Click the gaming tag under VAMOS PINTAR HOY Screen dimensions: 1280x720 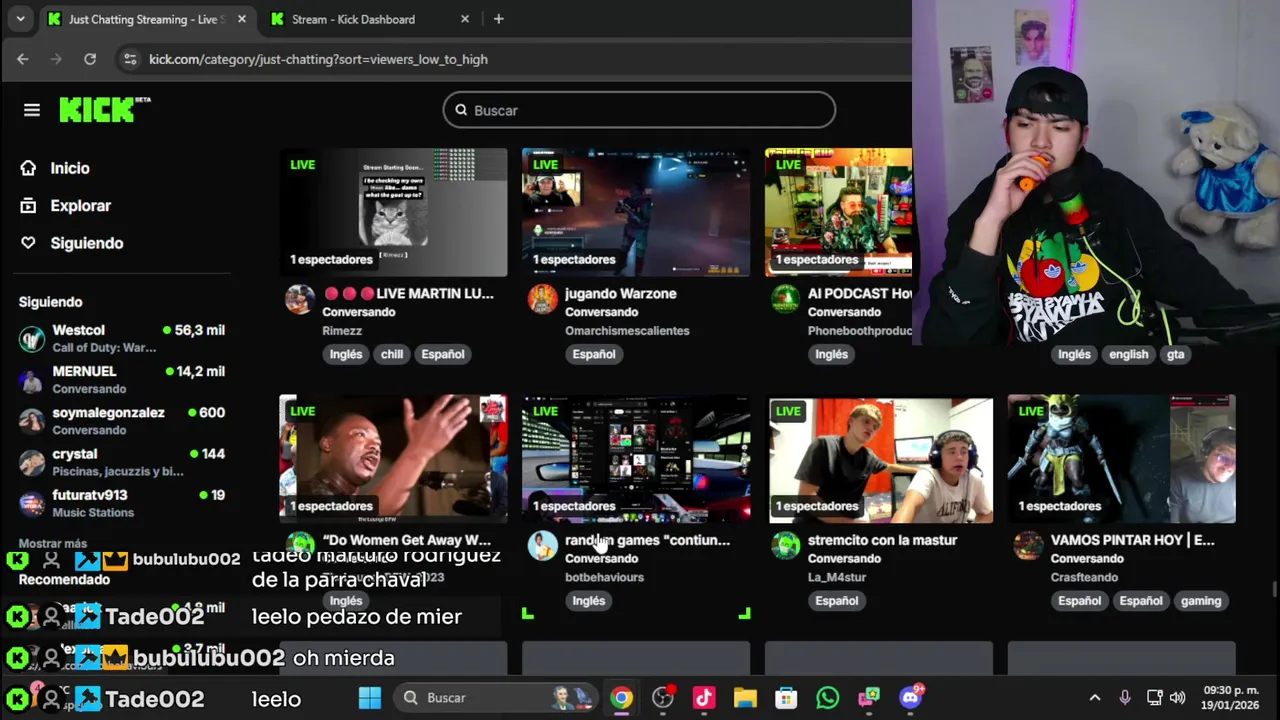tap(1201, 601)
